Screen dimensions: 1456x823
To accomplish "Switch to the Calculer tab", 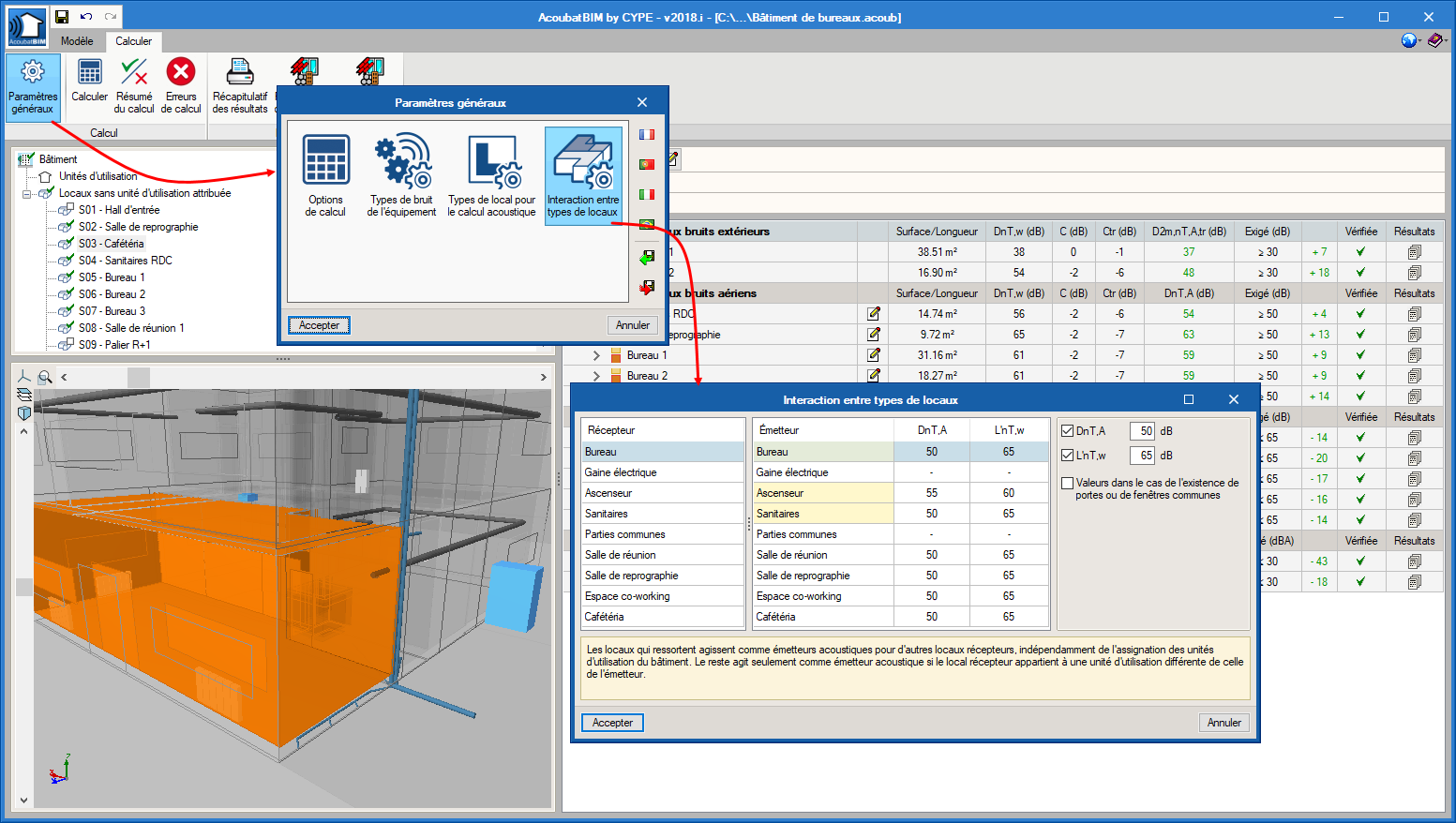I will [133, 41].
